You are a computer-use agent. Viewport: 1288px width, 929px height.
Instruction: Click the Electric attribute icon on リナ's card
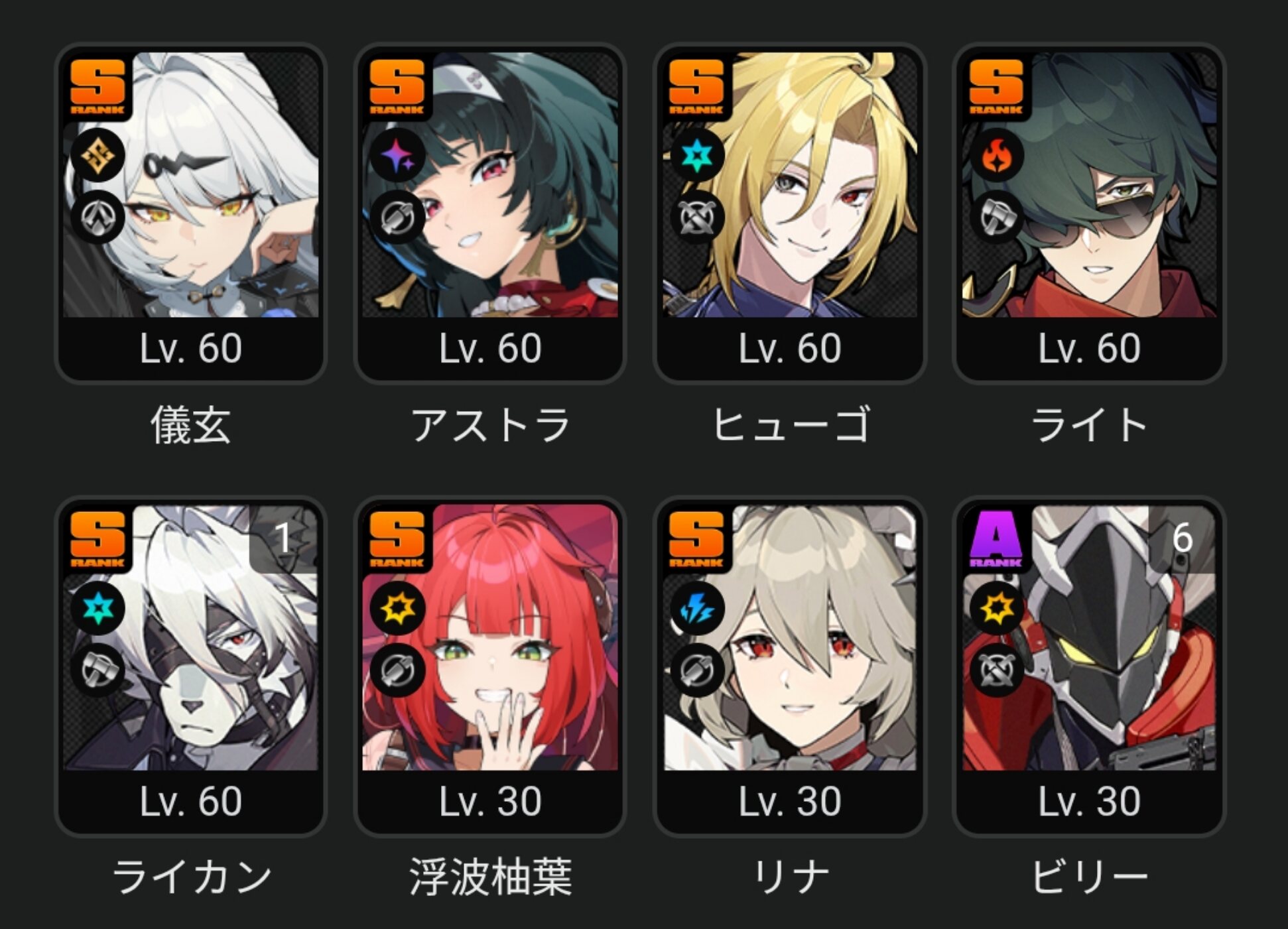[x=696, y=608]
